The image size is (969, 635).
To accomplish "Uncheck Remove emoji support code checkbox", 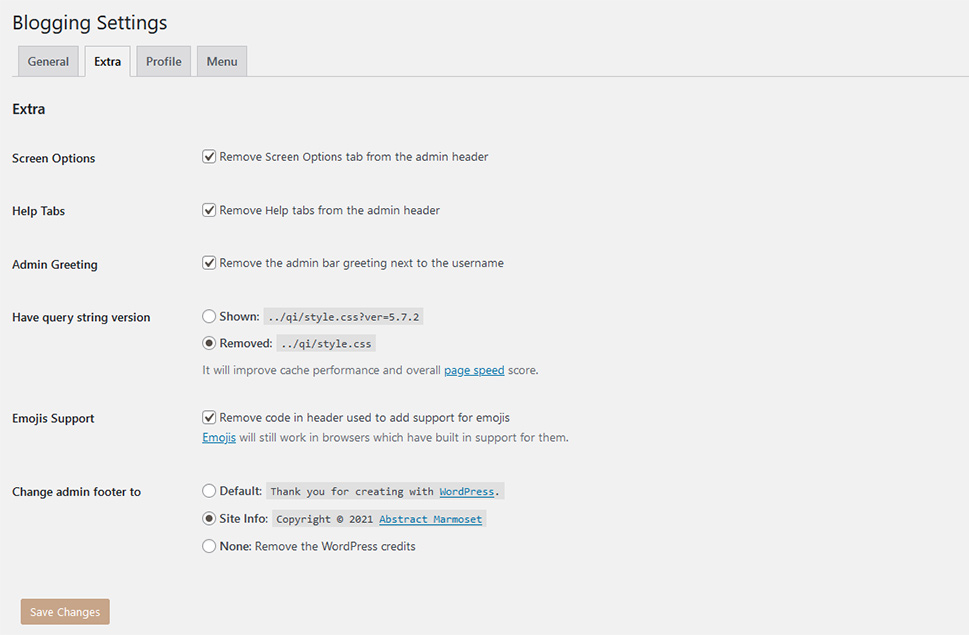I will (x=209, y=417).
